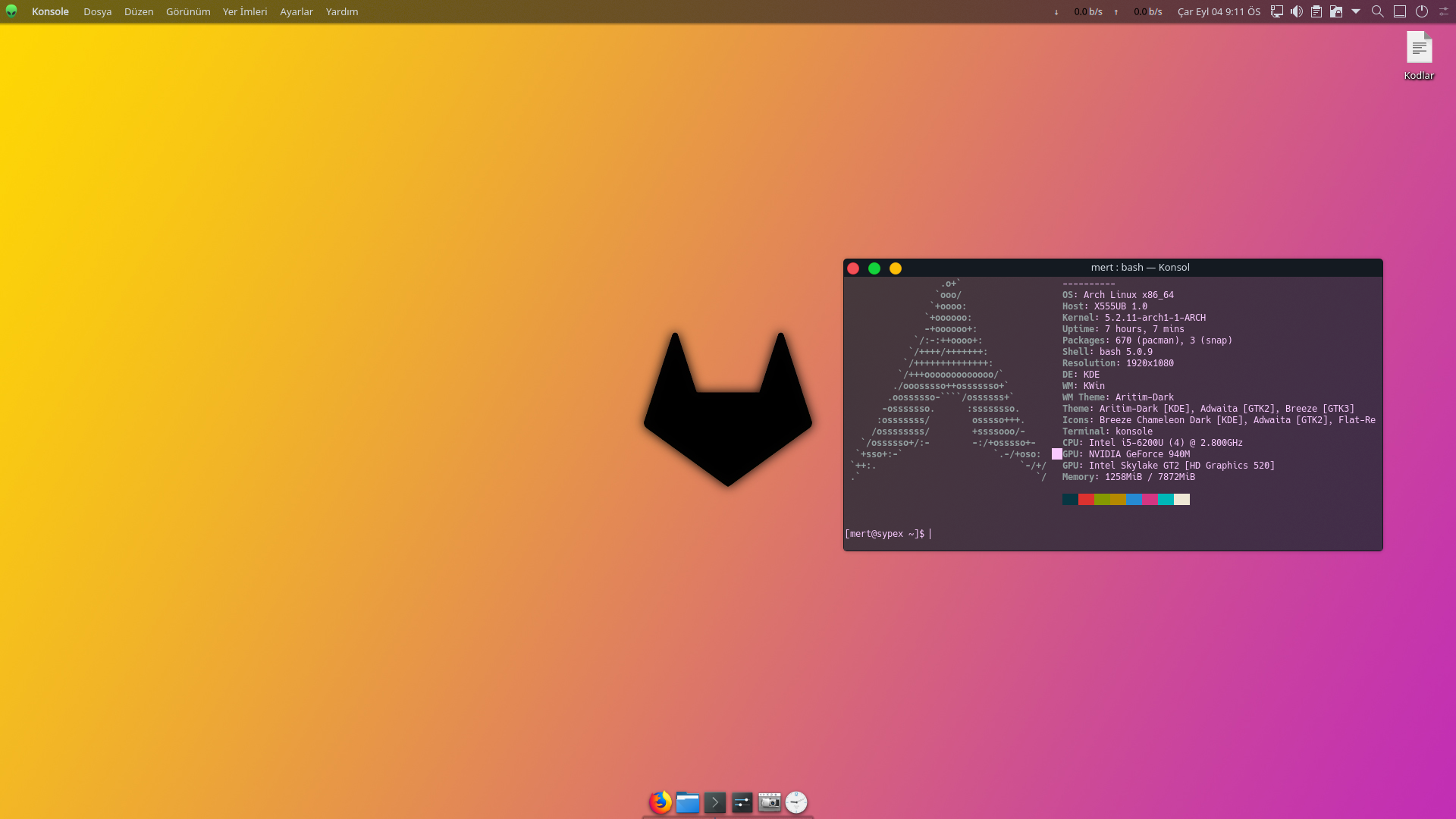Viewport: 1456px width, 819px height.
Task: Expand hidden system tray icons arrow
Action: tap(1356, 11)
